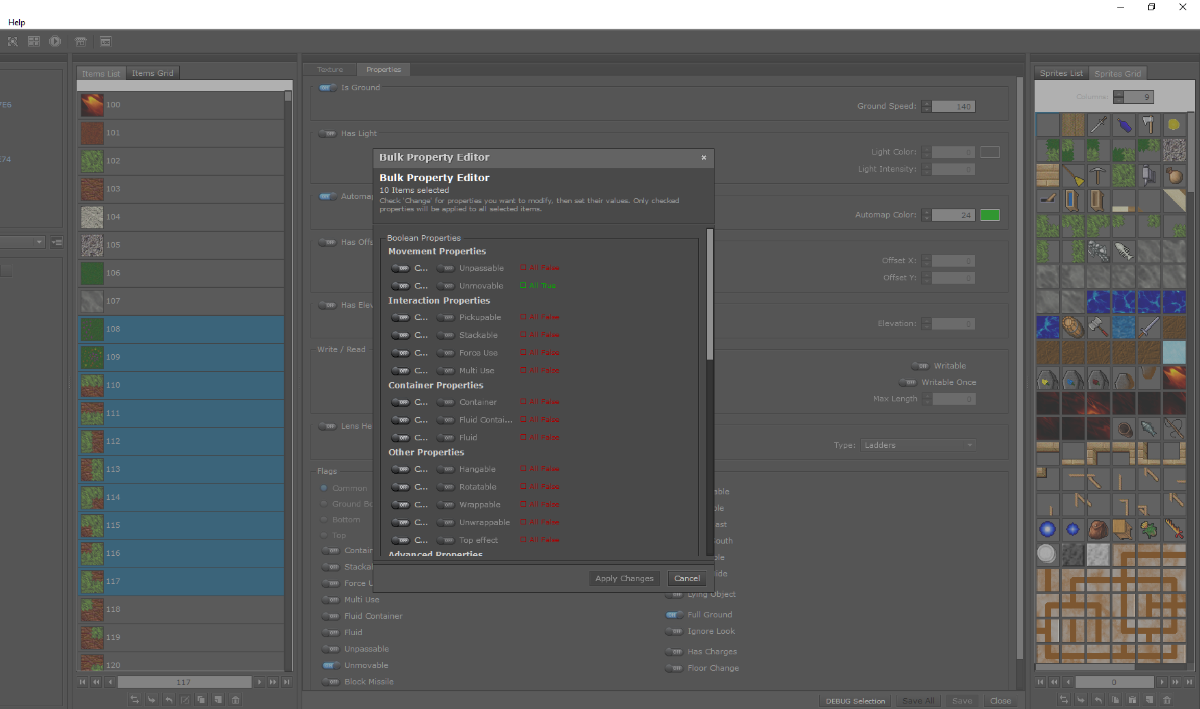
Task: Click the LOC icon in the top toolbar
Action: click(x=104, y=41)
